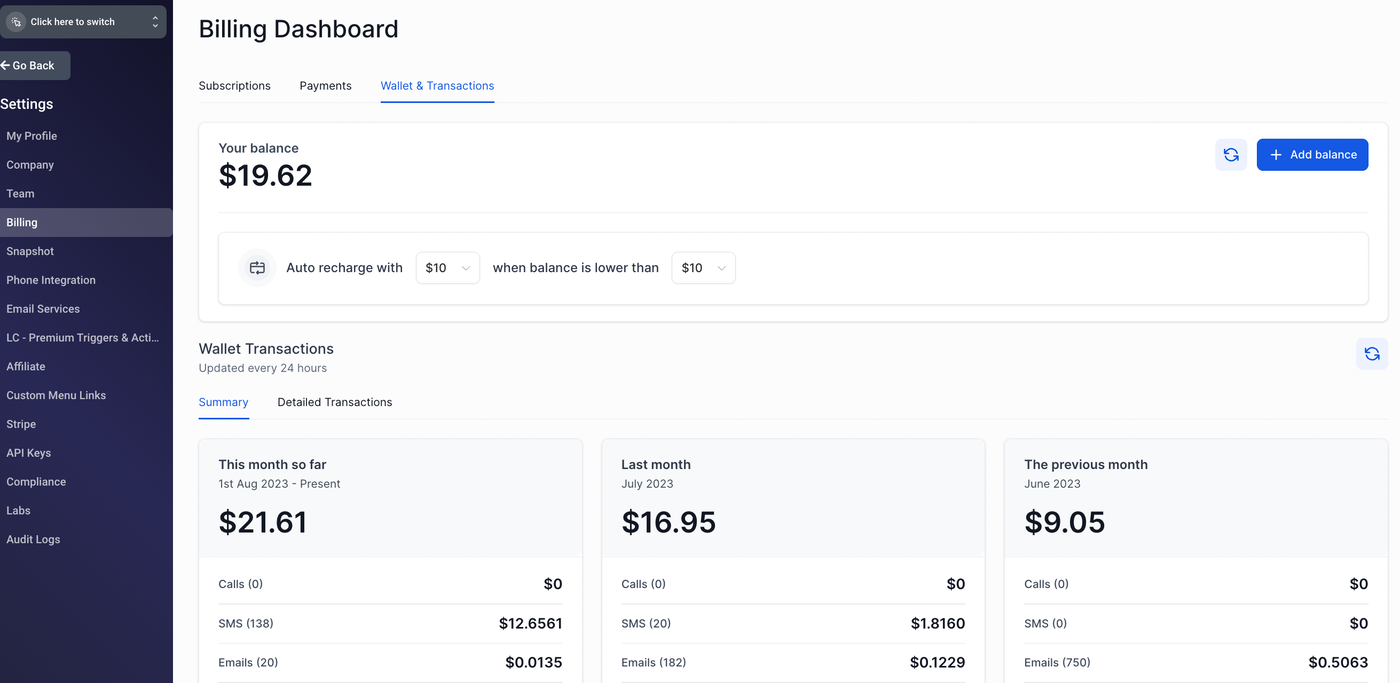This screenshot has height=683, width=1400.
Task: Click the Go Back button
Action: tap(34, 66)
